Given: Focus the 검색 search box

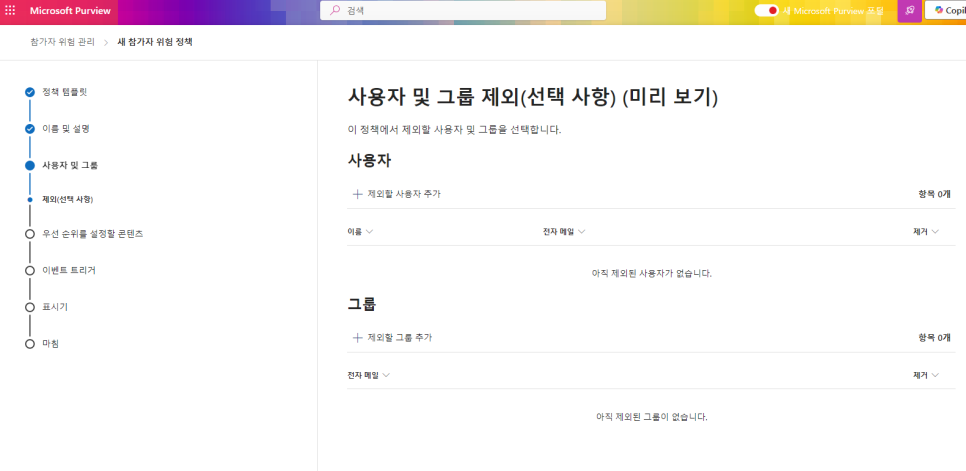Looking at the screenshot, I should click(x=463, y=10).
